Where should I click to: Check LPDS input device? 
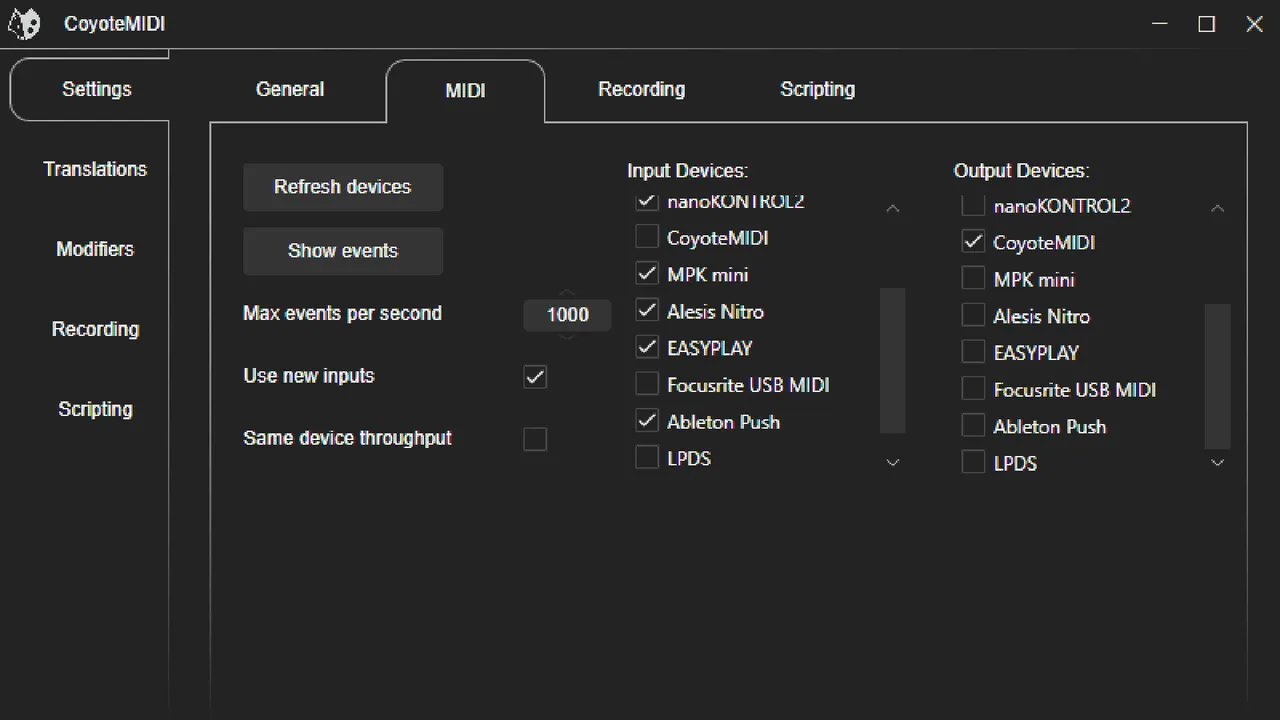(x=647, y=458)
